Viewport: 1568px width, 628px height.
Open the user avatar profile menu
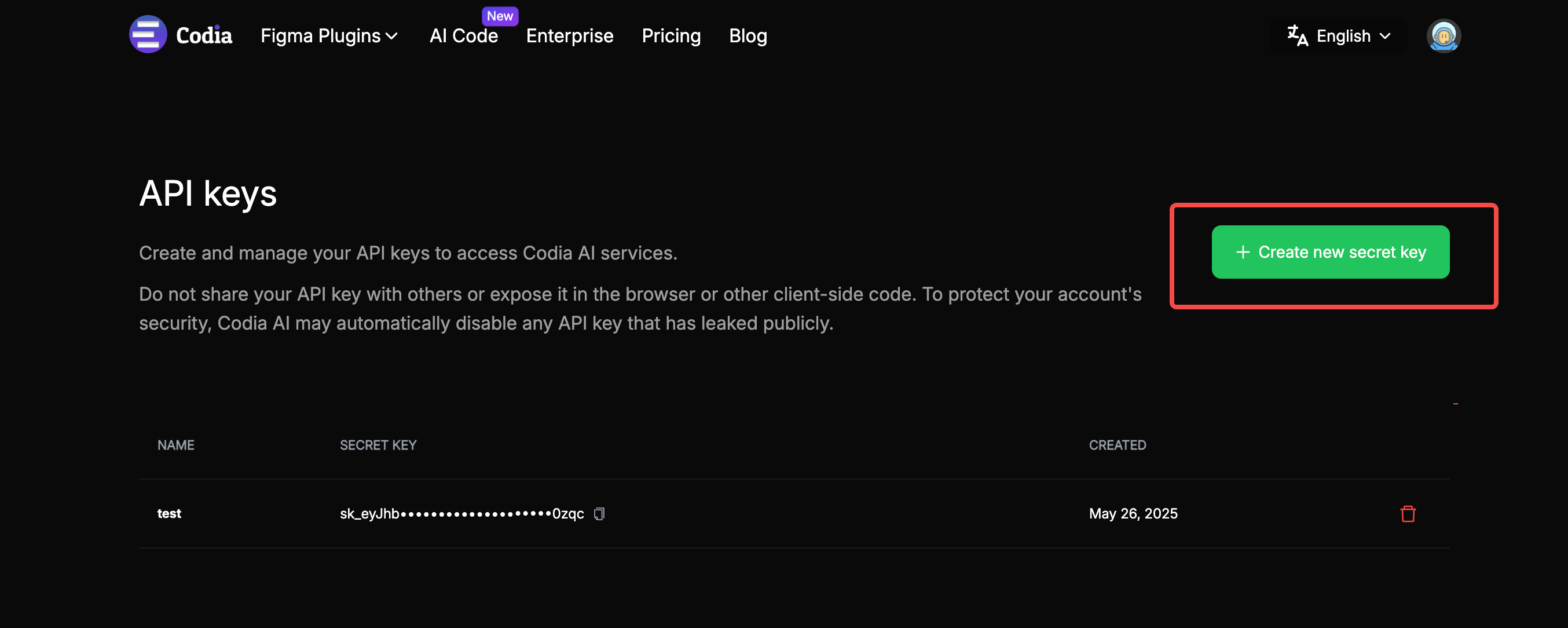(1443, 36)
